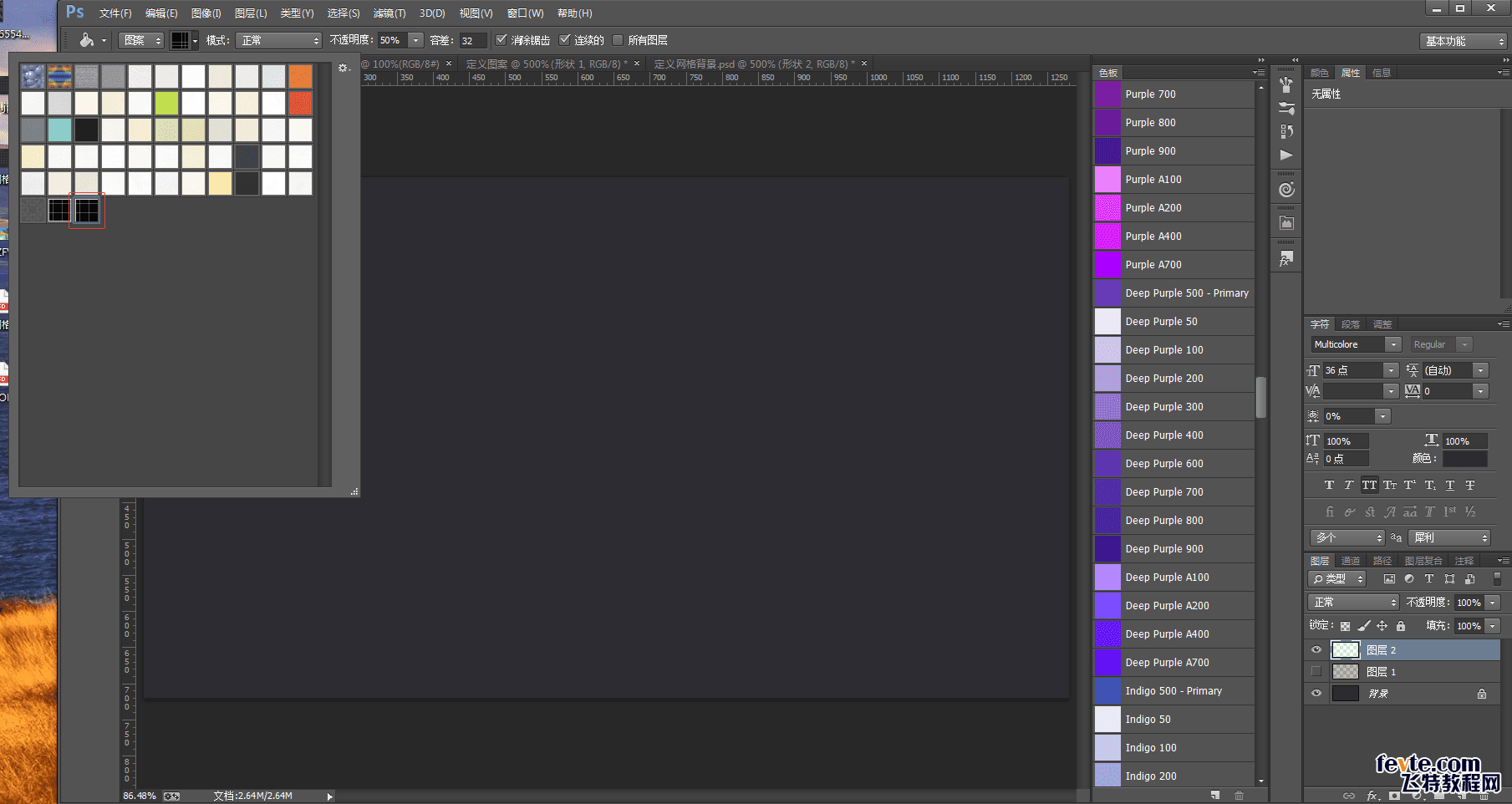Enable the 所有图层 checkbox

(x=618, y=40)
